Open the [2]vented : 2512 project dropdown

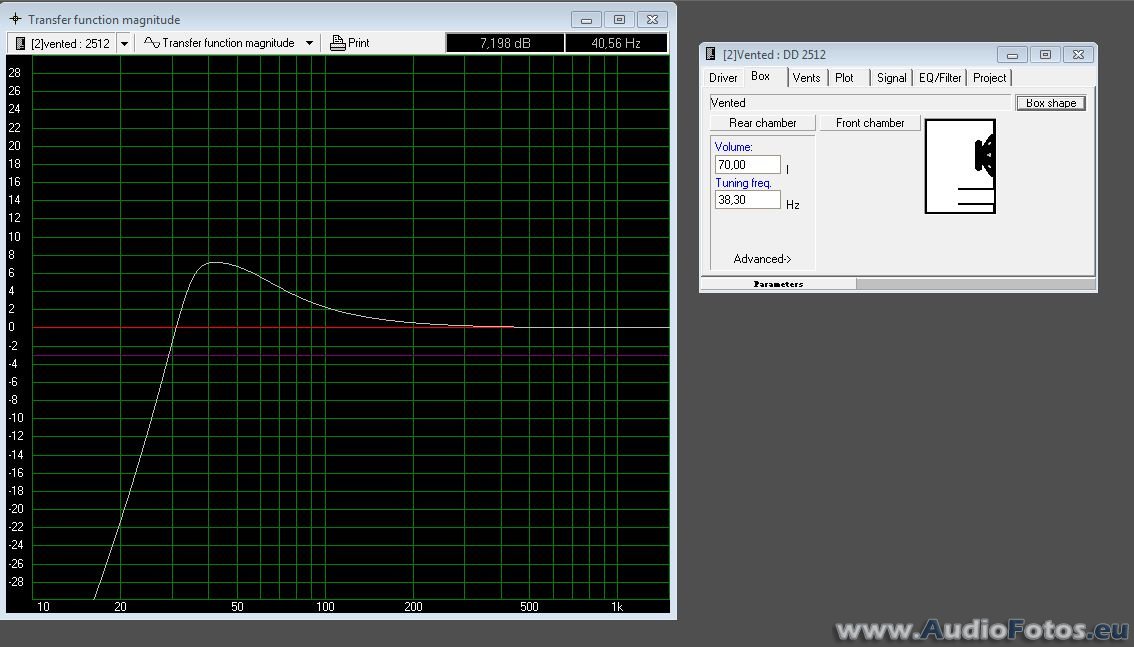[124, 43]
